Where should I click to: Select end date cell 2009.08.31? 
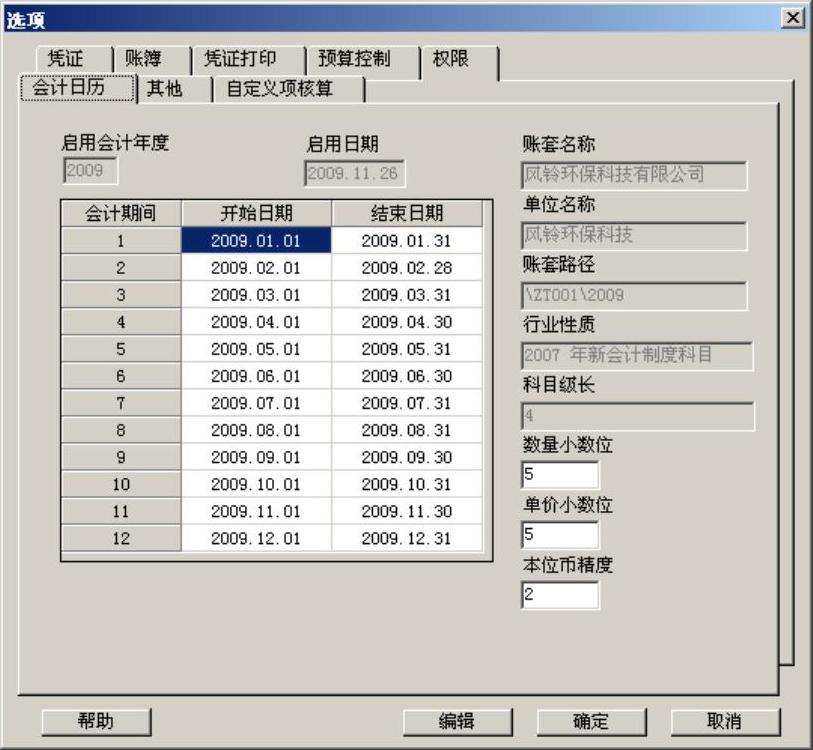[407, 430]
